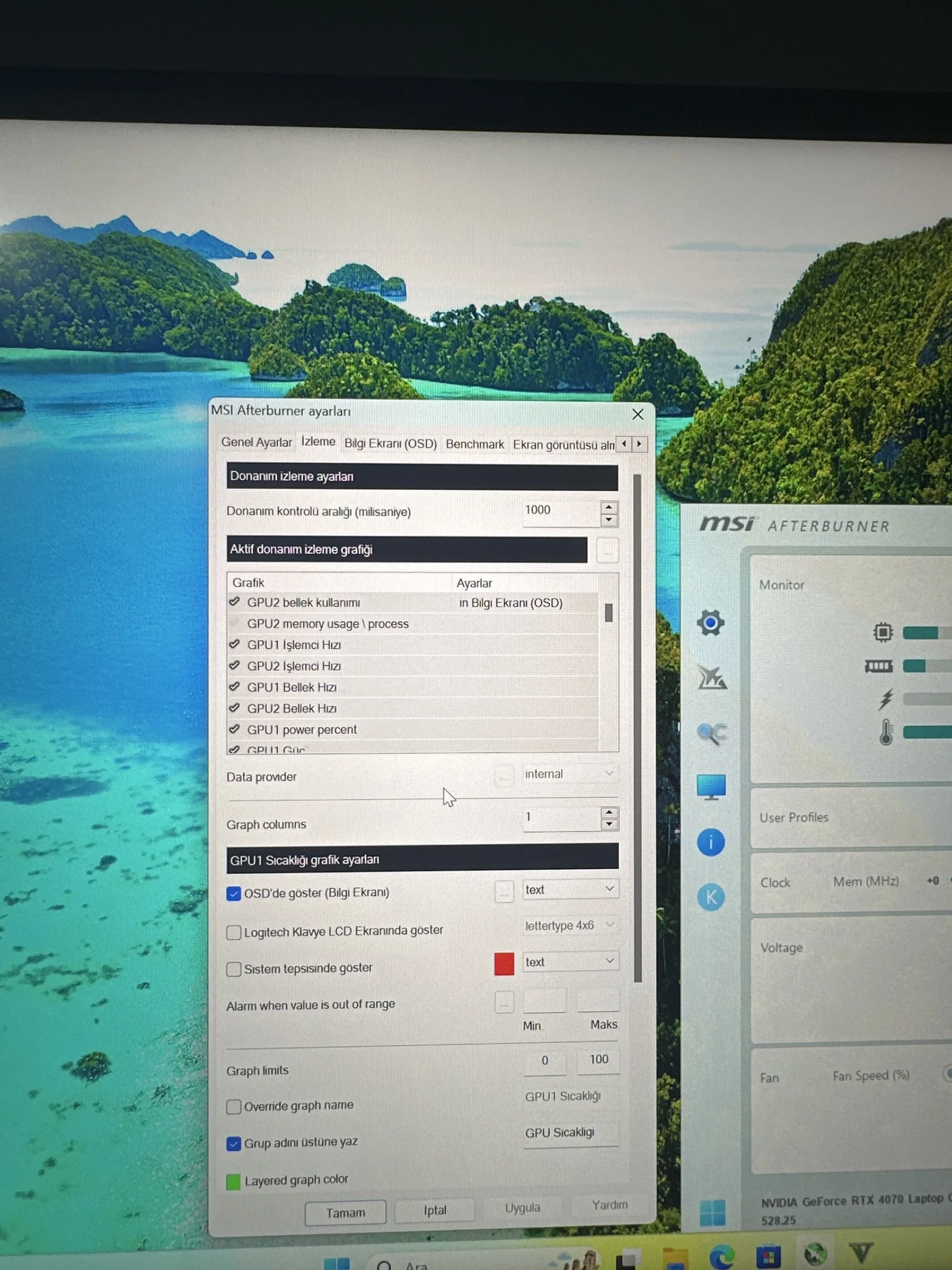
Task: Click the round K icon in Afterburner sidebar
Action: tap(710, 897)
